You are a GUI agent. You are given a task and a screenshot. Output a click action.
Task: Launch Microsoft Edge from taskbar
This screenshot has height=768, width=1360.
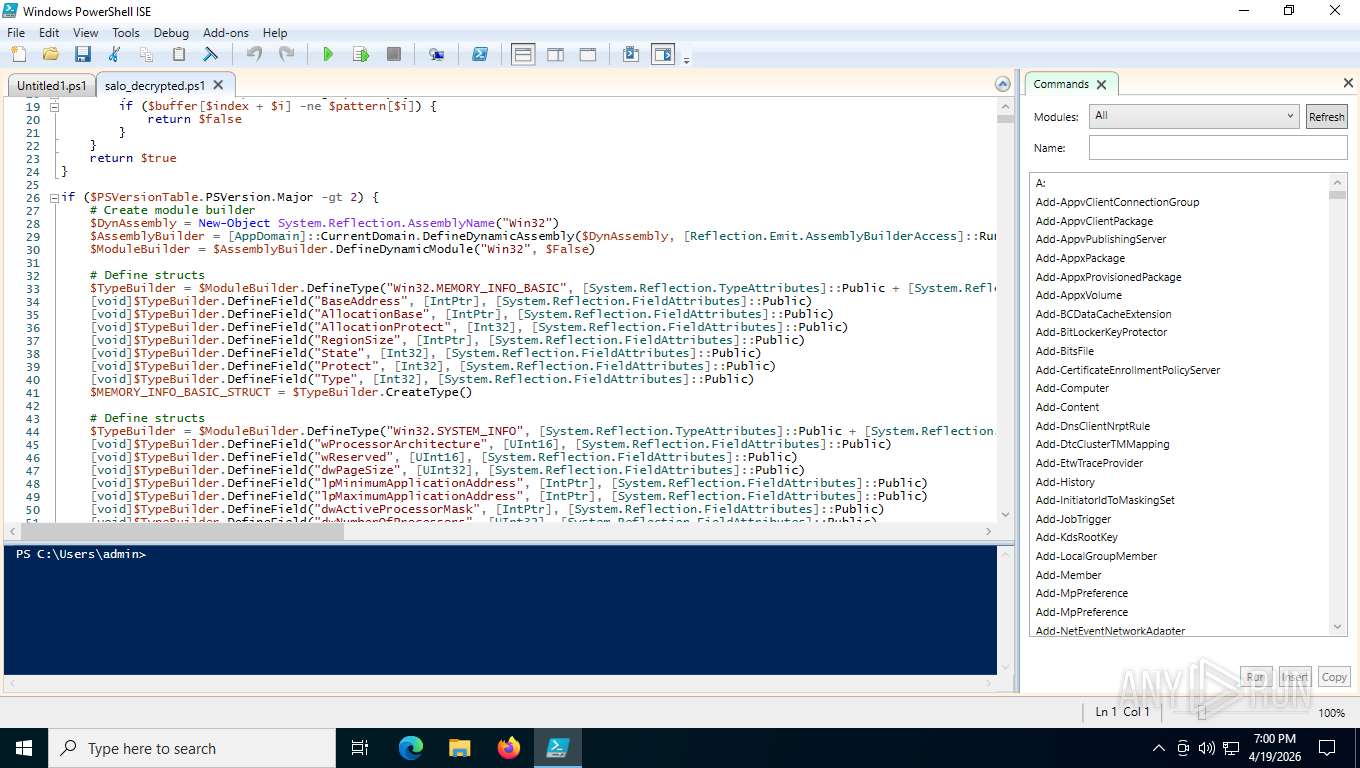coord(410,748)
